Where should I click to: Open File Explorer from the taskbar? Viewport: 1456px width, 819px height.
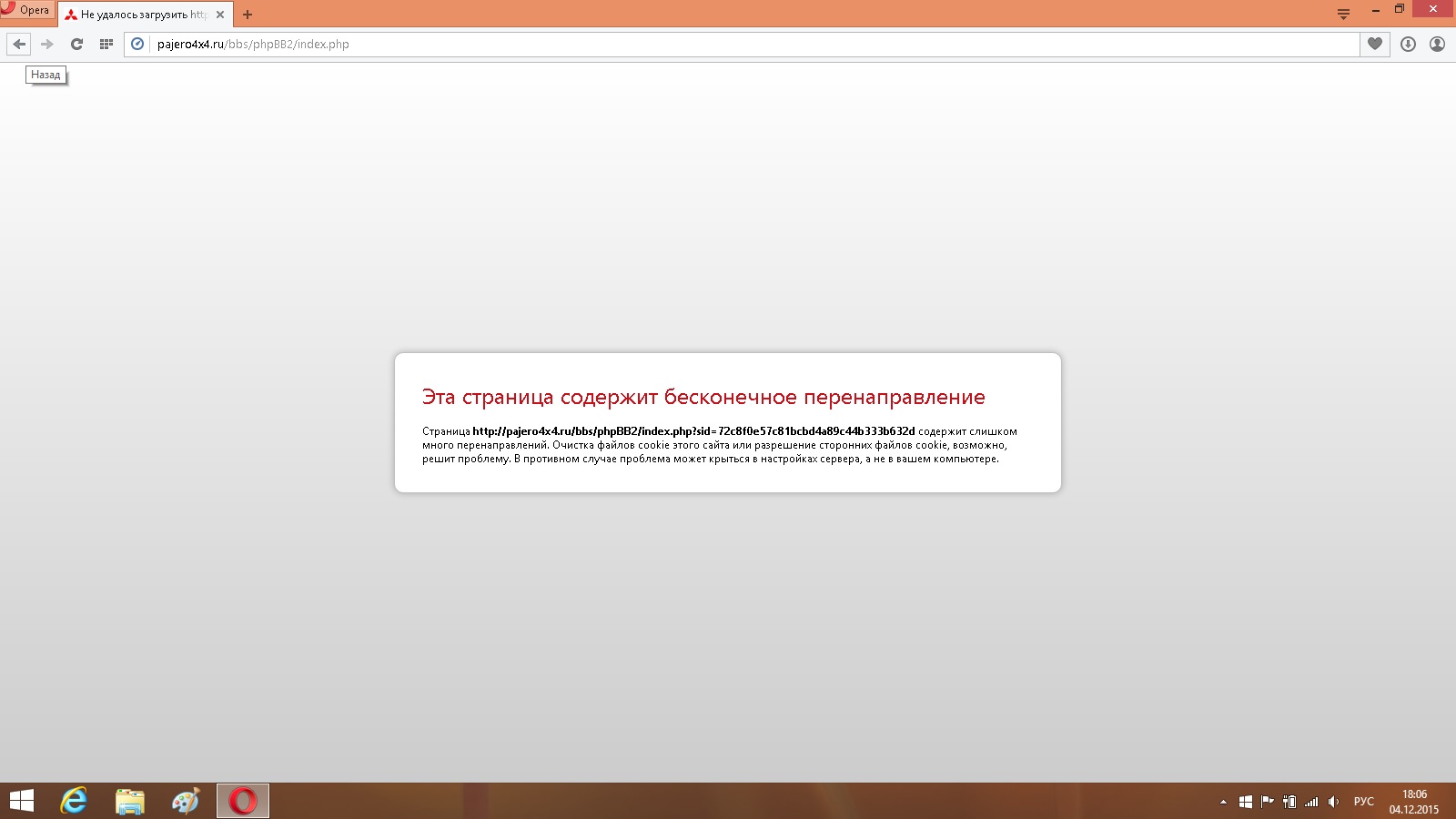pos(130,801)
